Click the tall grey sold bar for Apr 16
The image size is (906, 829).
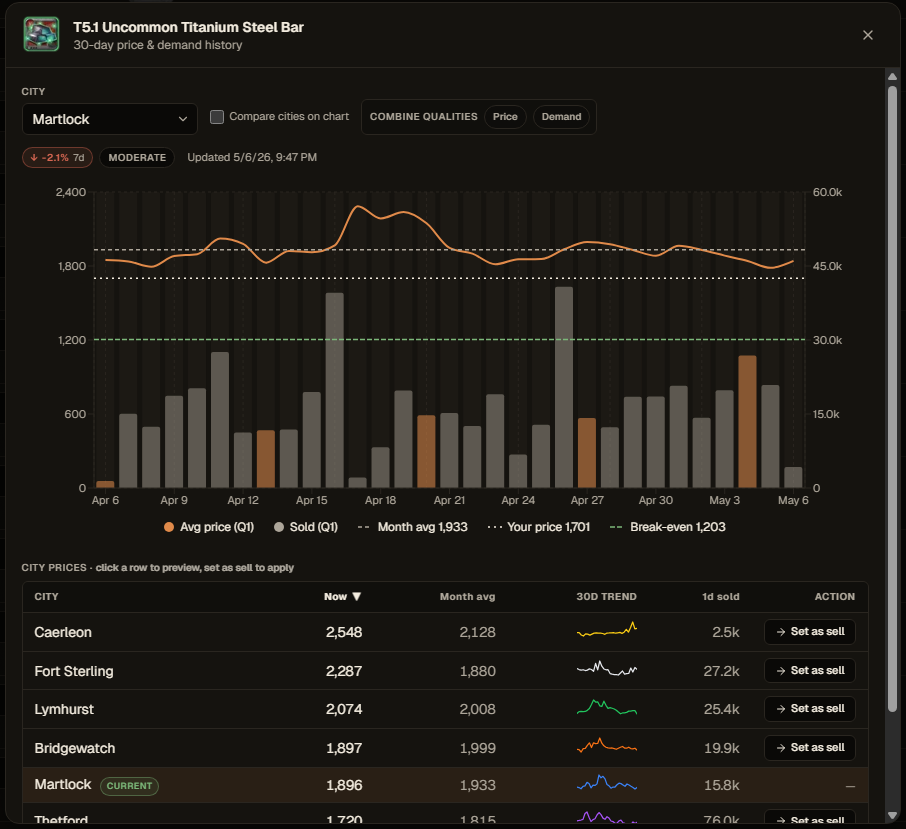tap(335, 391)
